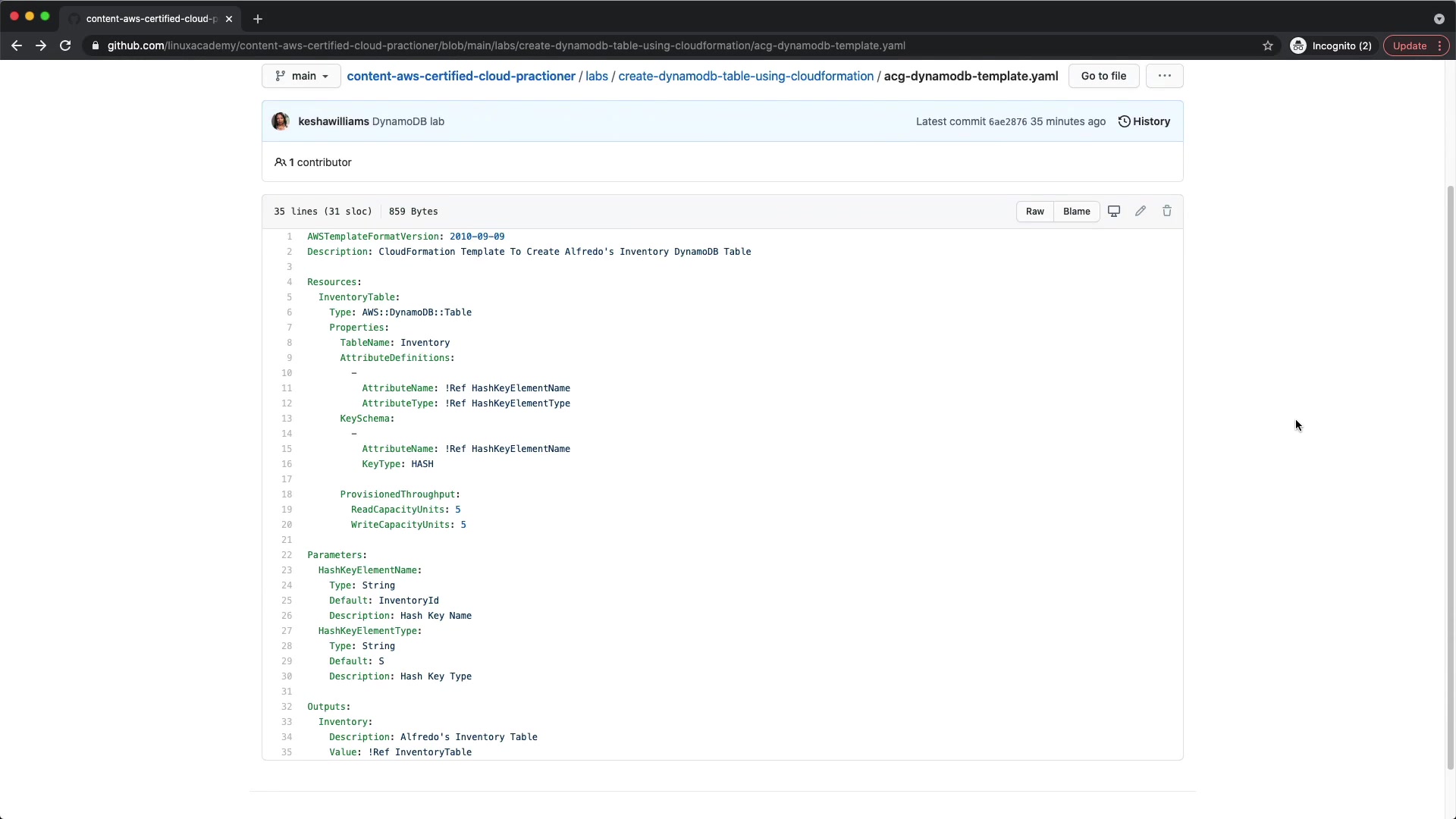Click the Raw view button
The height and width of the screenshot is (819, 1456).
[x=1034, y=212]
